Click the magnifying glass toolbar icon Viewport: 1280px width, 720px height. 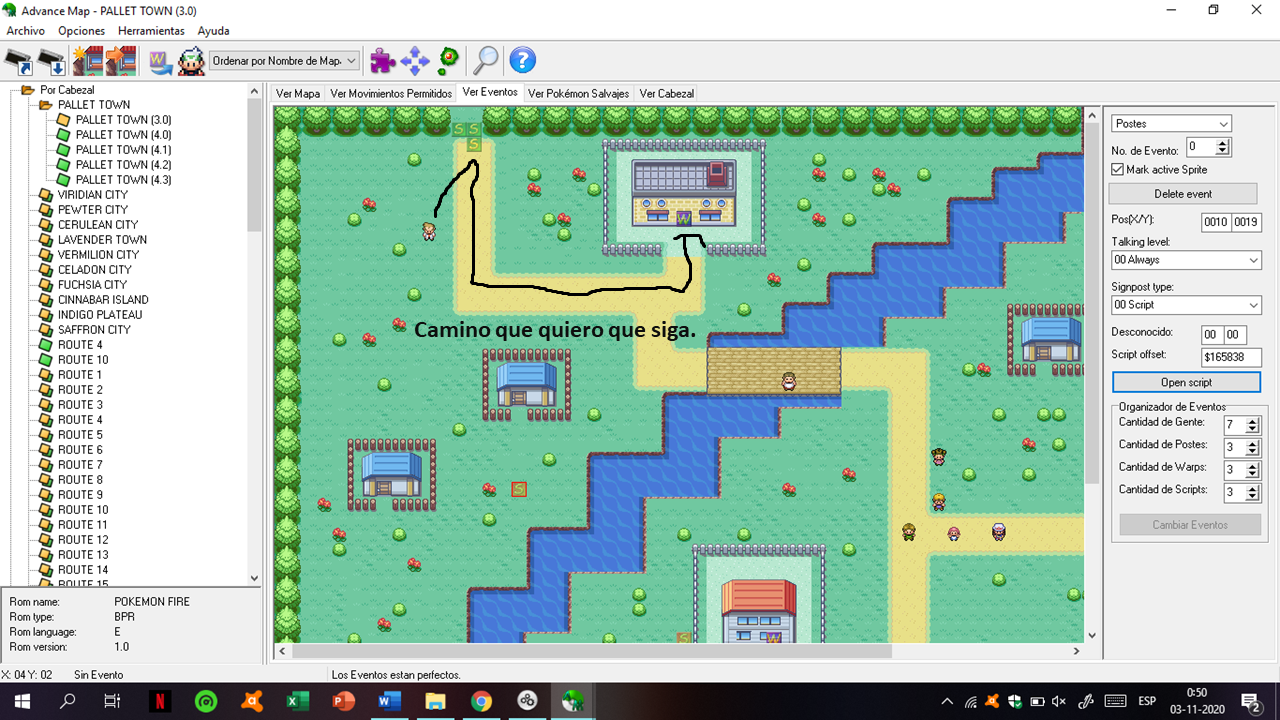point(486,61)
